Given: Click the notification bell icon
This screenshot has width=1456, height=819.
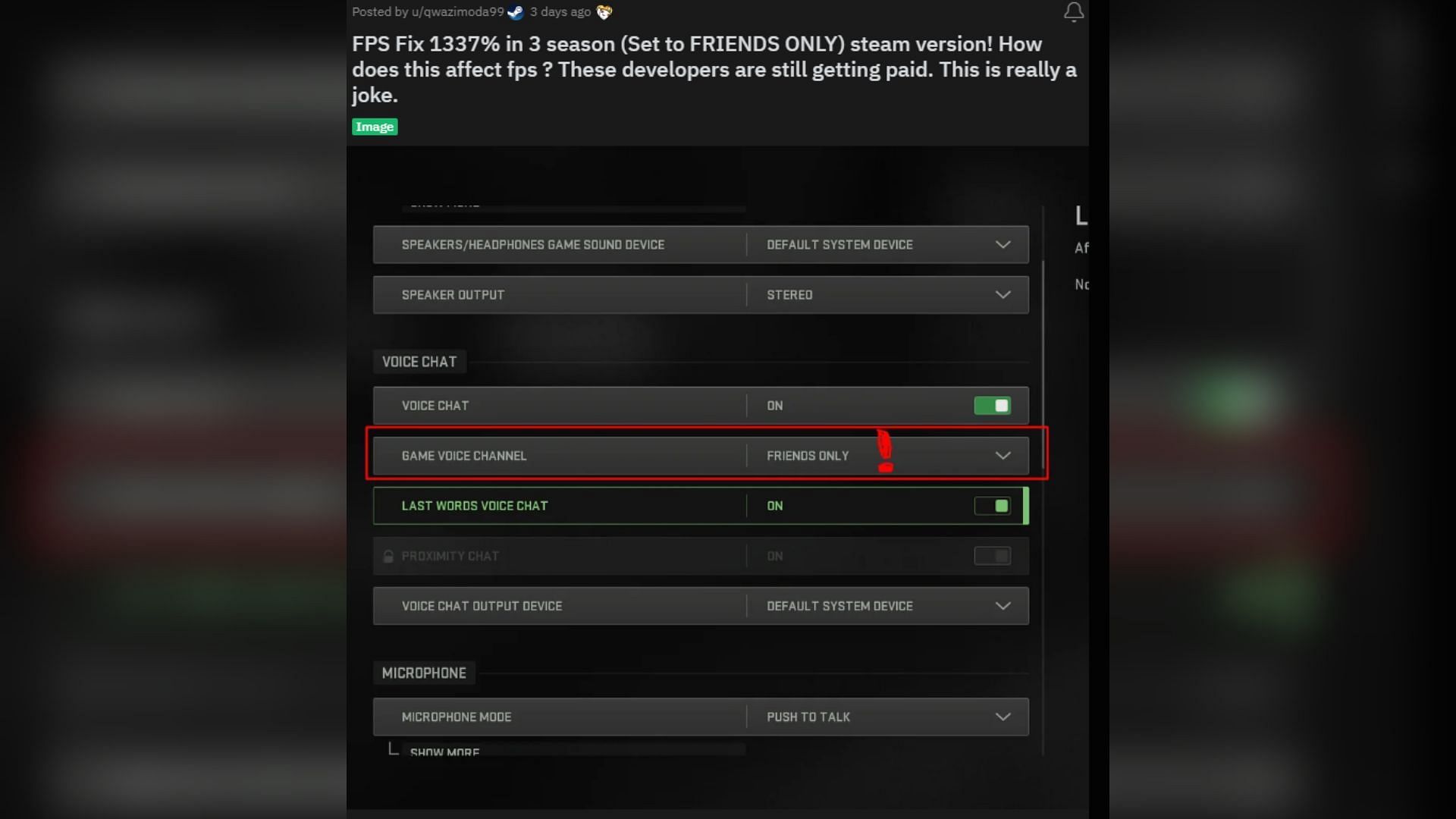Looking at the screenshot, I should point(1073,12).
